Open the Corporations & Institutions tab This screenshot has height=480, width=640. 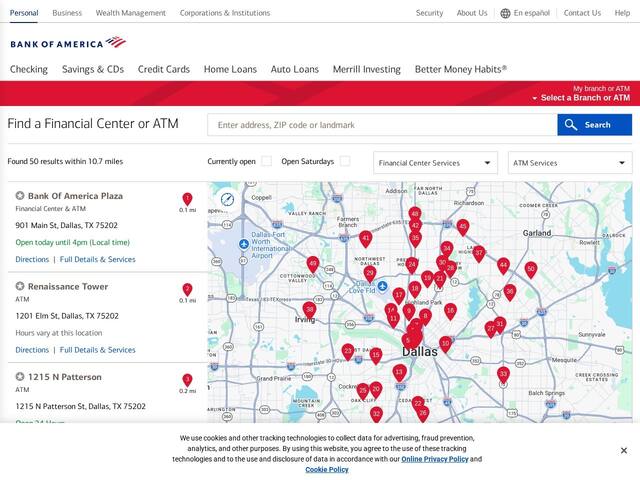[x=225, y=13]
